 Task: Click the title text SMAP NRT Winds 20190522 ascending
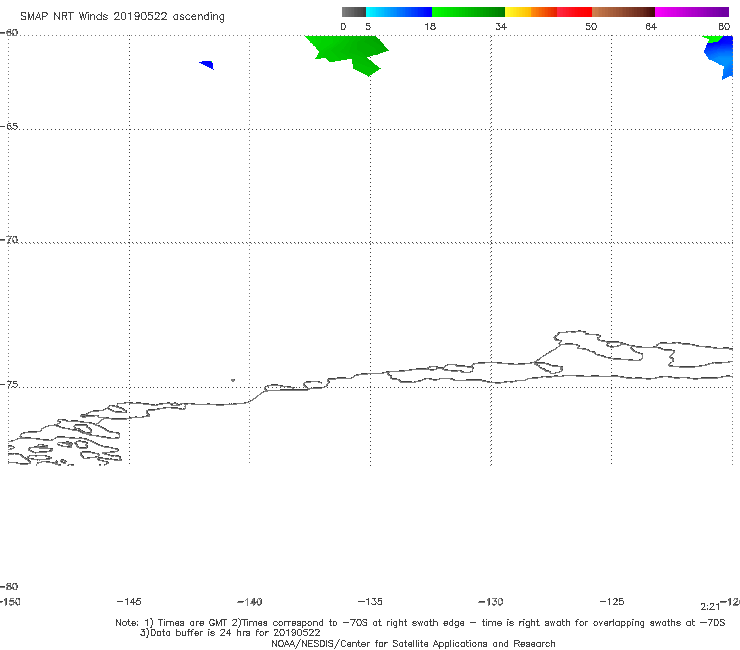click(122, 16)
